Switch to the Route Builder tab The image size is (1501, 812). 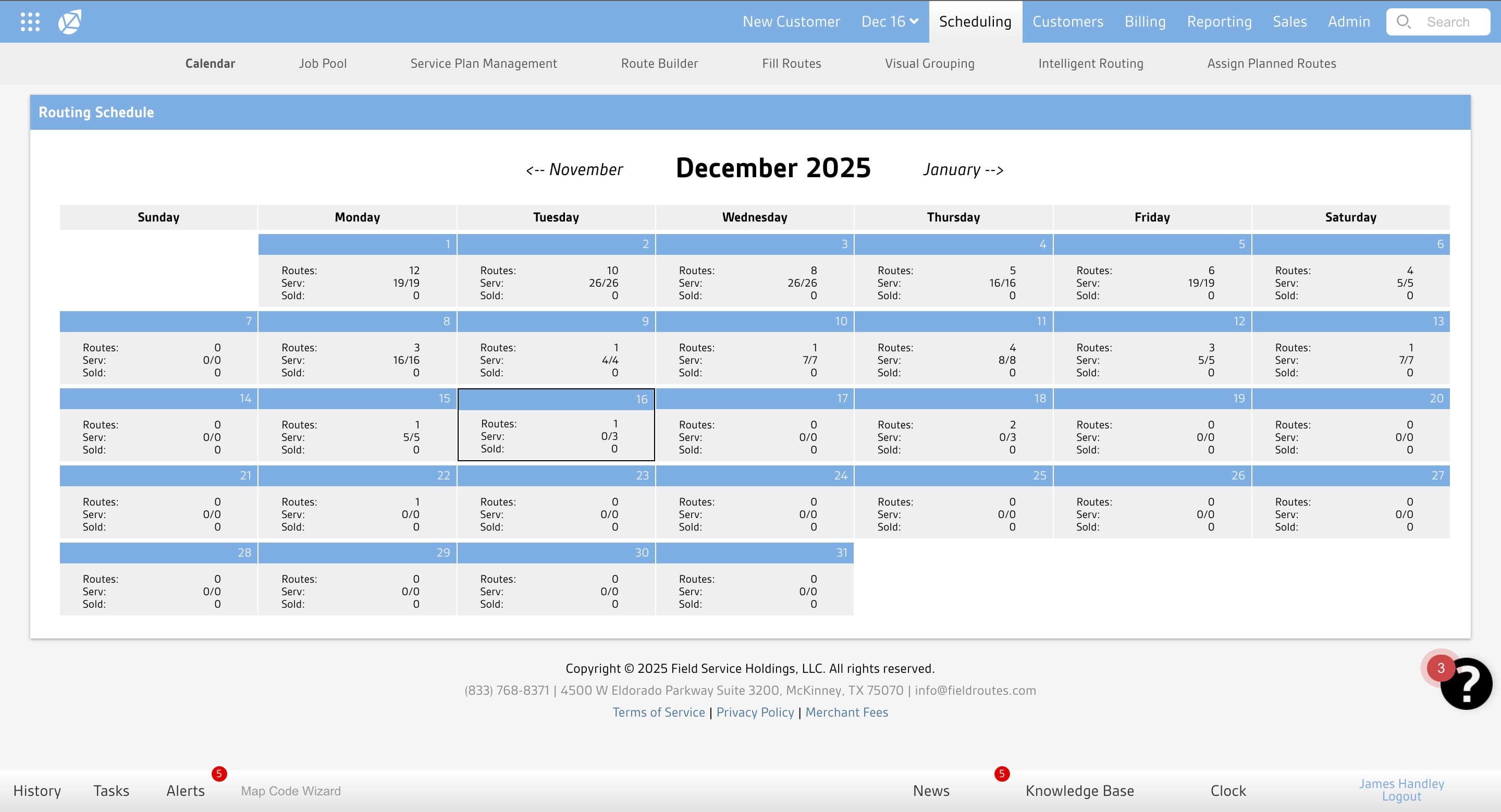[x=659, y=64]
